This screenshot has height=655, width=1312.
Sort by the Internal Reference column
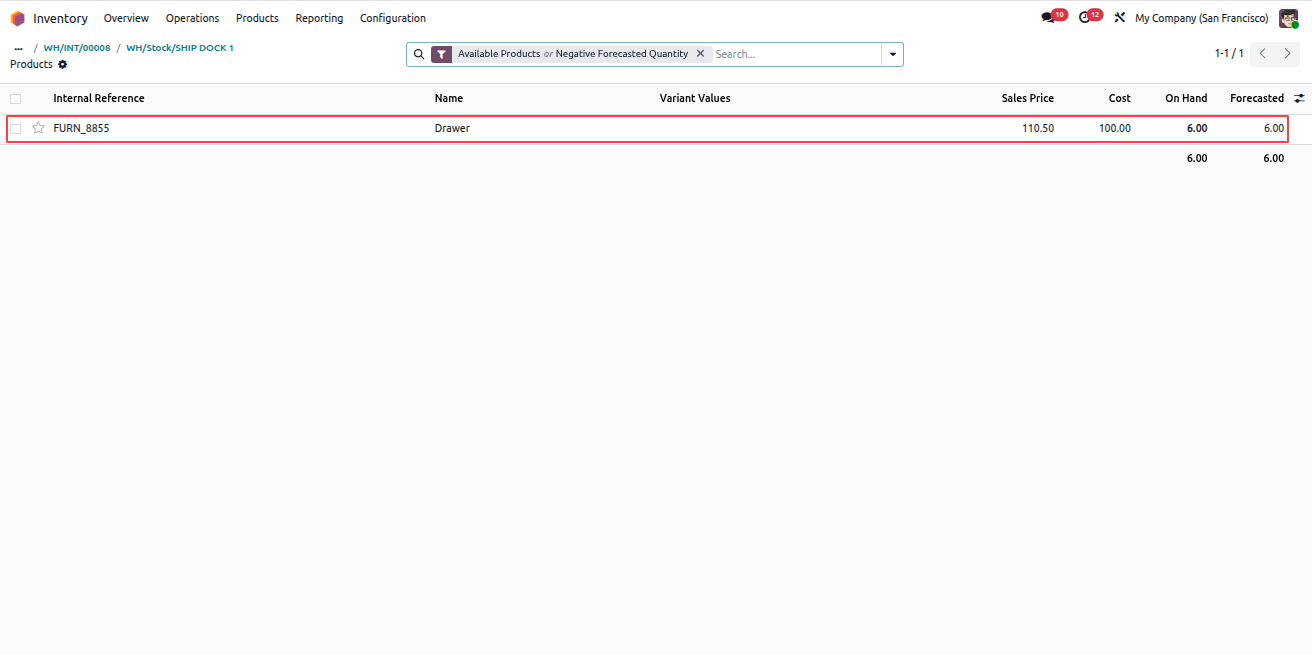point(99,98)
